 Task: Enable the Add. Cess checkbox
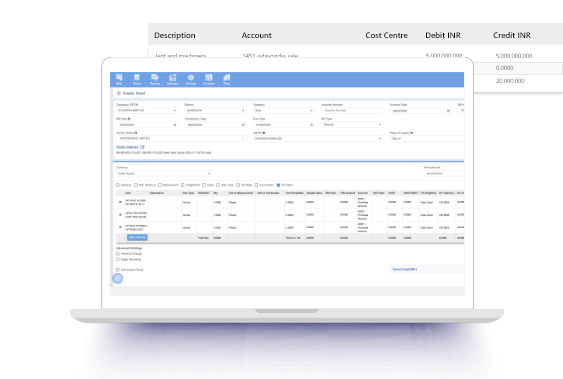(x=218, y=185)
